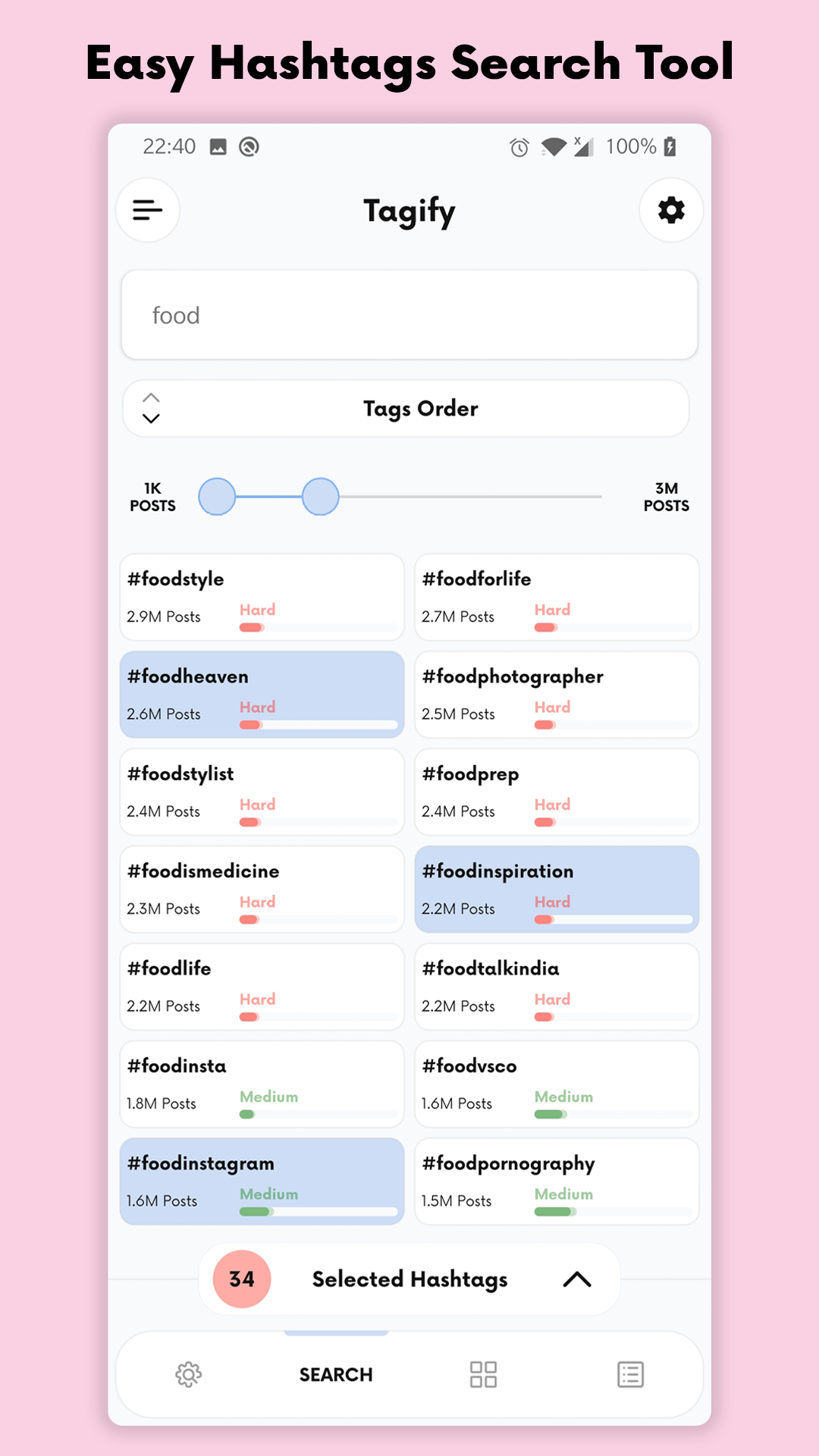Image resolution: width=819 pixels, height=1456 pixels.
Task: Open the Tags Order dropdown
Action: point(406,409)
